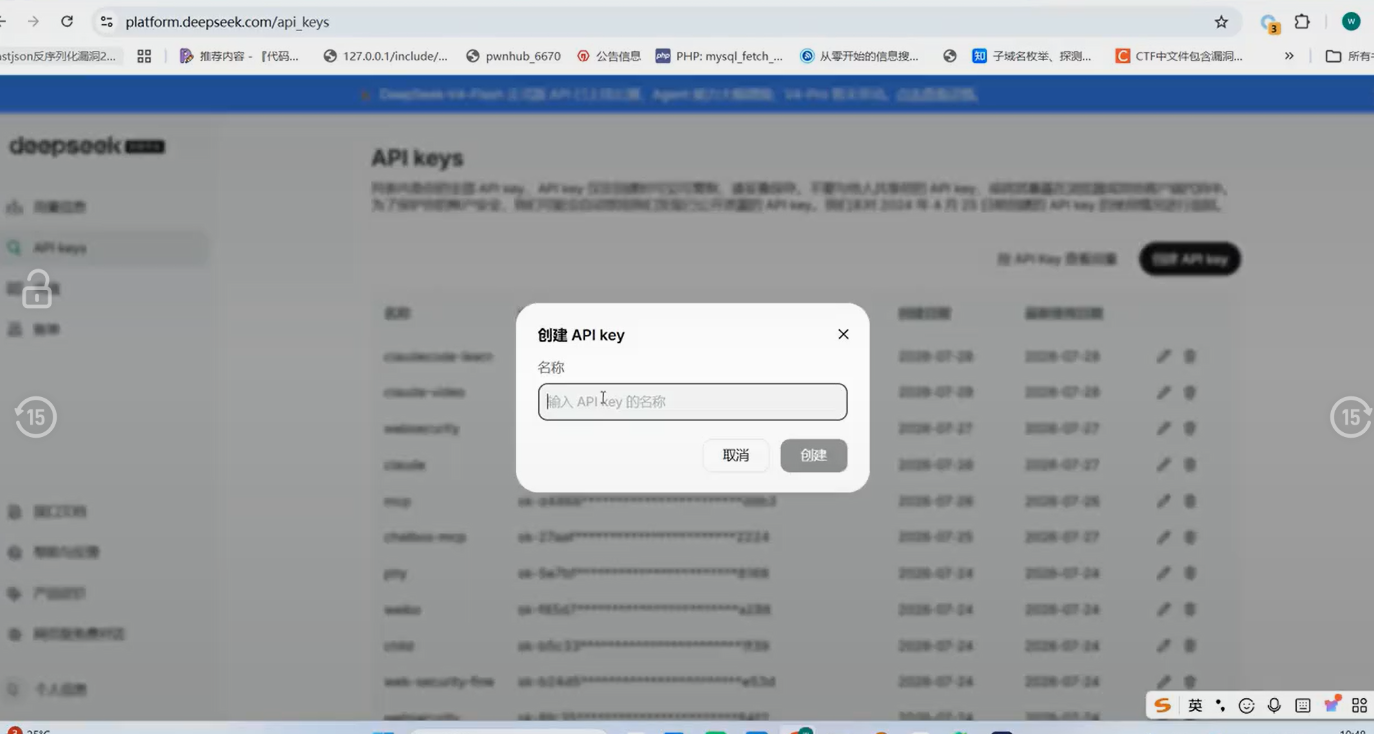Edit the child API key row

click(x=1163, y=645)
